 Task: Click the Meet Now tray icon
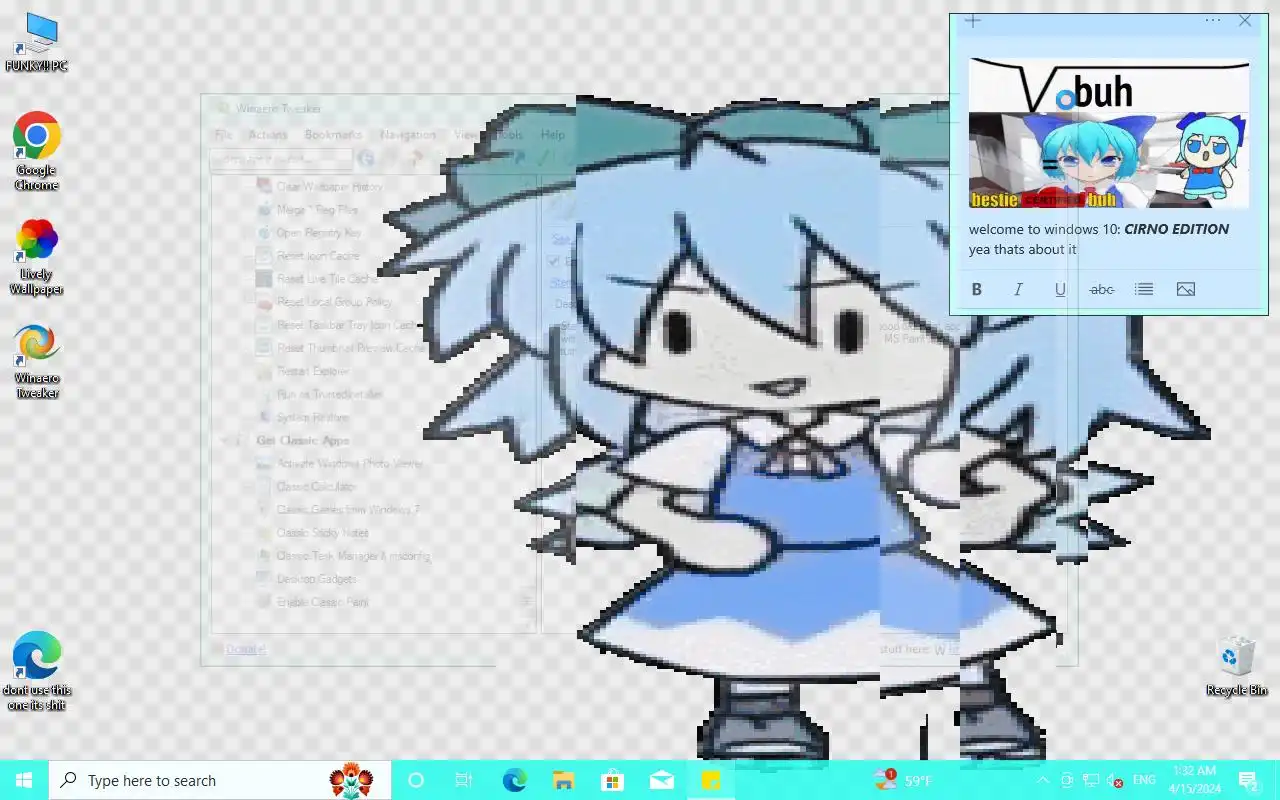pyautogui.click(x=1067, y=780)
